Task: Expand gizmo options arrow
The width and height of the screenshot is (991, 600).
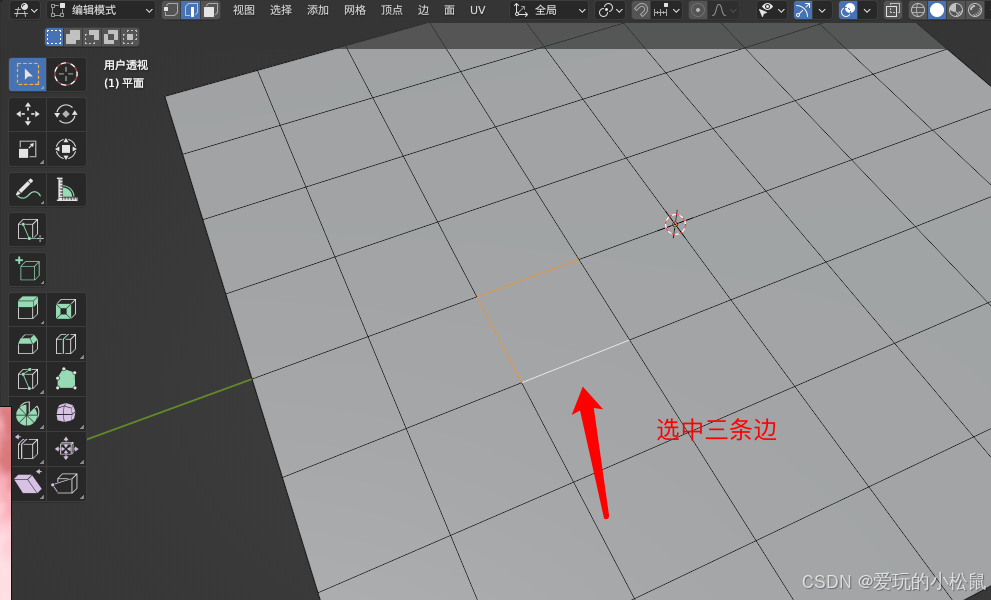Action: (822, 10)
